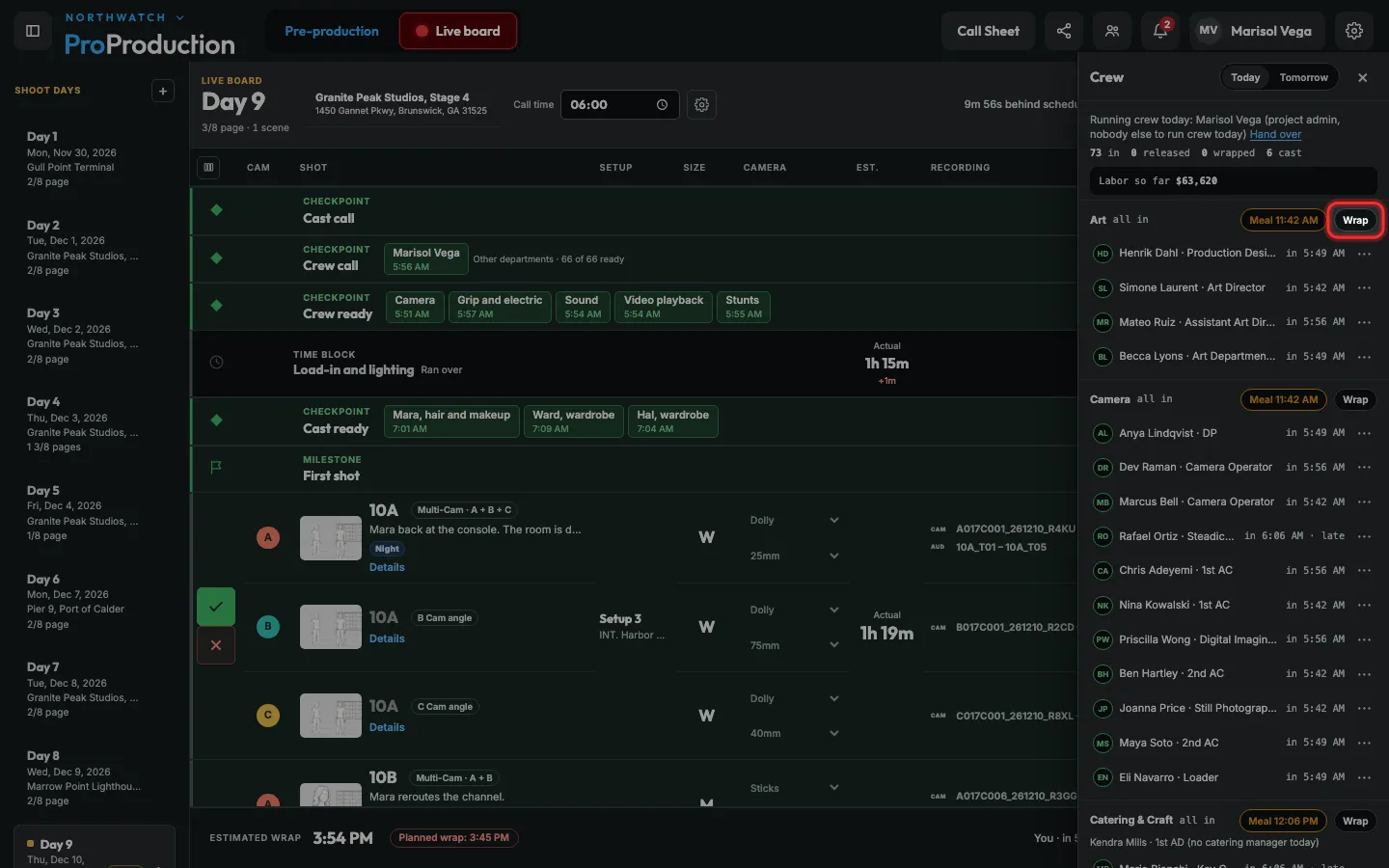Select Day 4 in shoot days
The width and height of the screenshot is (1389, 868).
[94, 424]
